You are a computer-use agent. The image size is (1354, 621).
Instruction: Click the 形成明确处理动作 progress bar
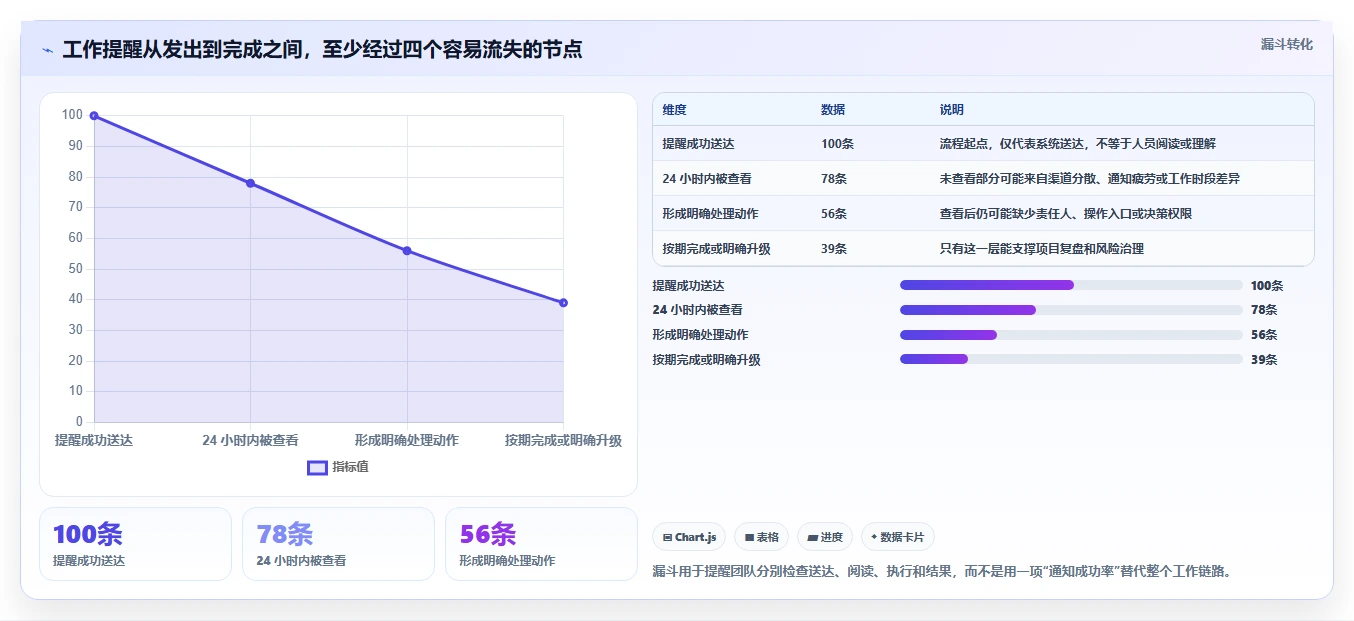[1071, 335]
